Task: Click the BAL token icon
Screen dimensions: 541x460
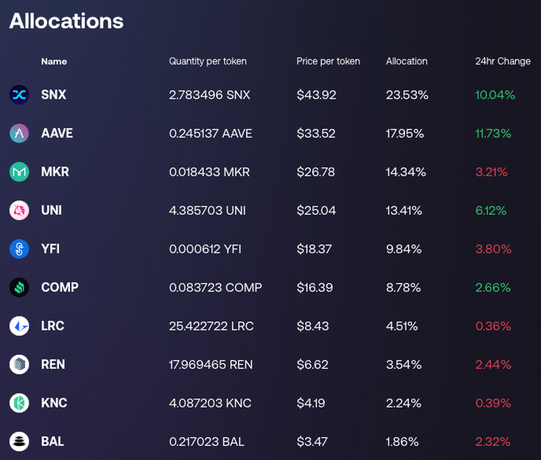Action: 19,441
